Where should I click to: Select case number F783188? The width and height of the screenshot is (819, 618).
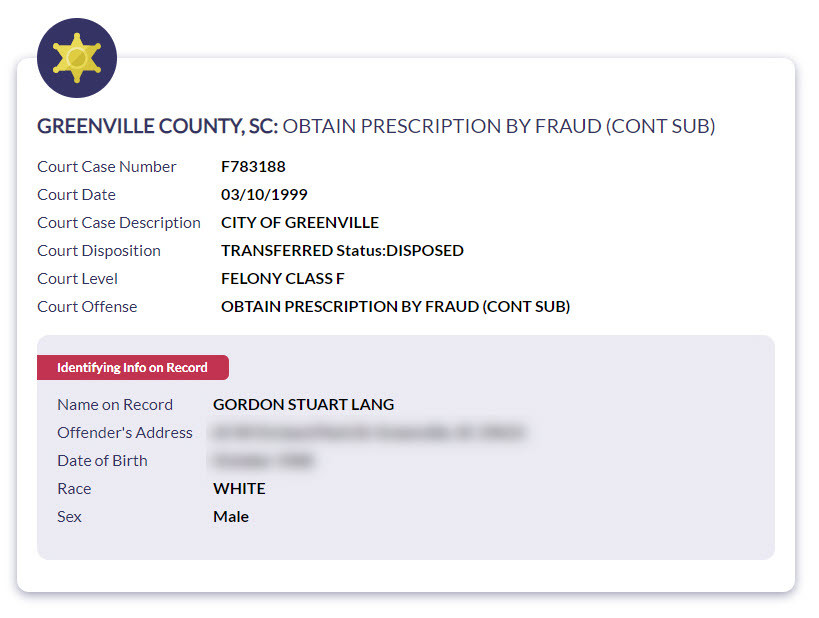tap(253, 167)
